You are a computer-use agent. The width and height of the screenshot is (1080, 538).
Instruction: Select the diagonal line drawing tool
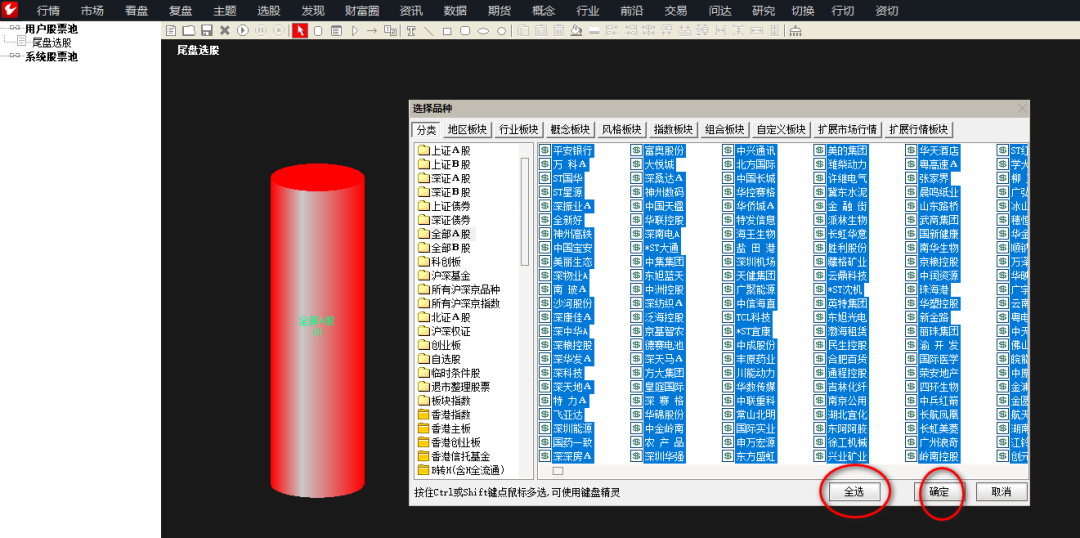[x=428, y=30]
